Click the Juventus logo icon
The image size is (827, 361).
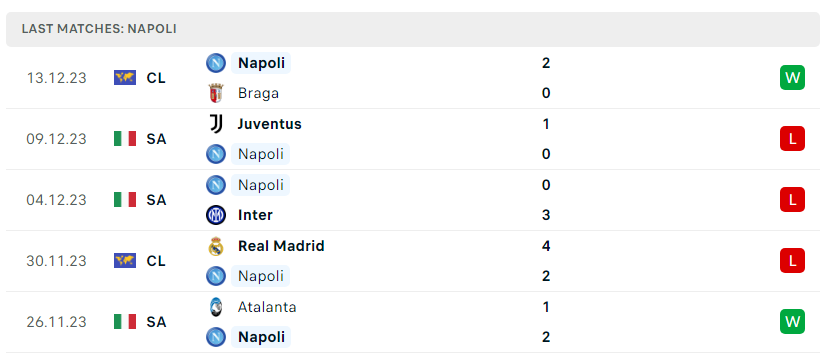(216, 124)
